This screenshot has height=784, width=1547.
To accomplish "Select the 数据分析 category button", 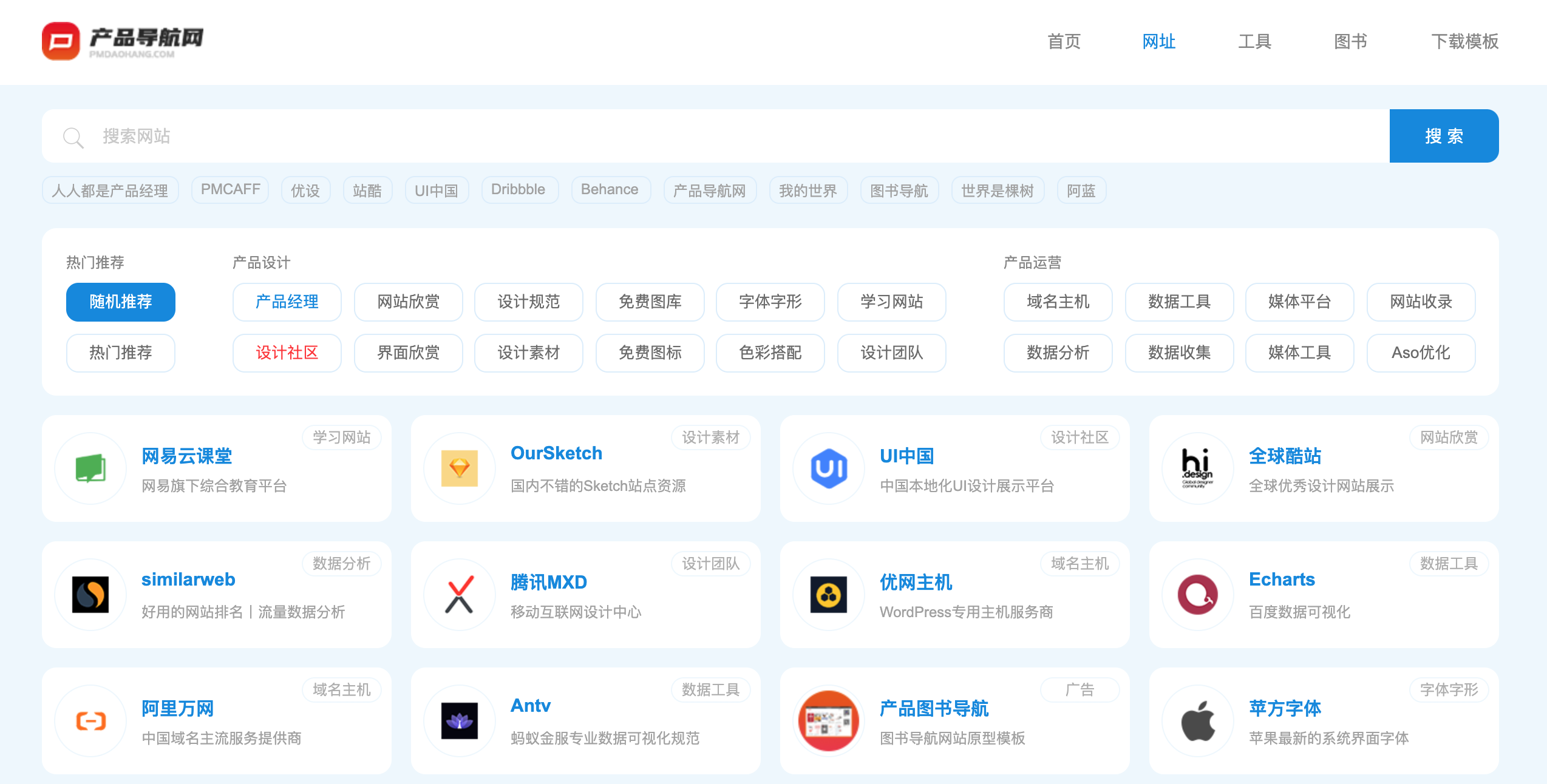I will point(1058,353).
